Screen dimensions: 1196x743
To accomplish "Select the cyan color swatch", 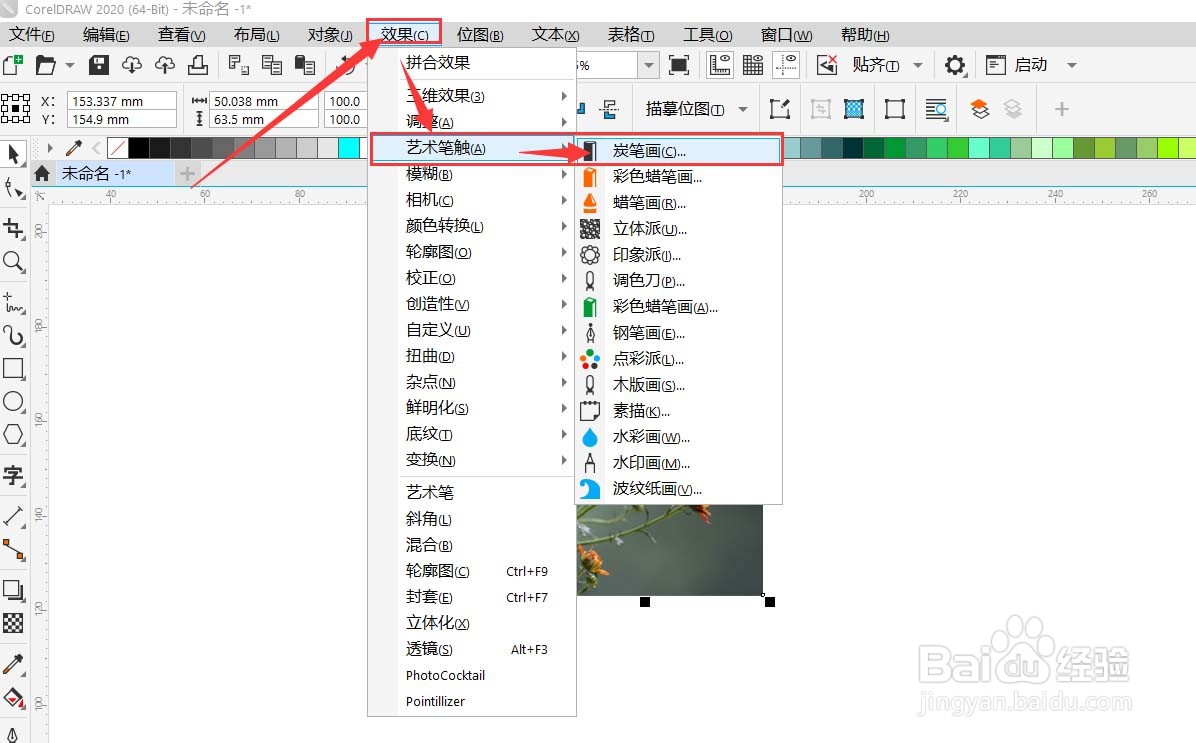I will (x=350, y=147).
